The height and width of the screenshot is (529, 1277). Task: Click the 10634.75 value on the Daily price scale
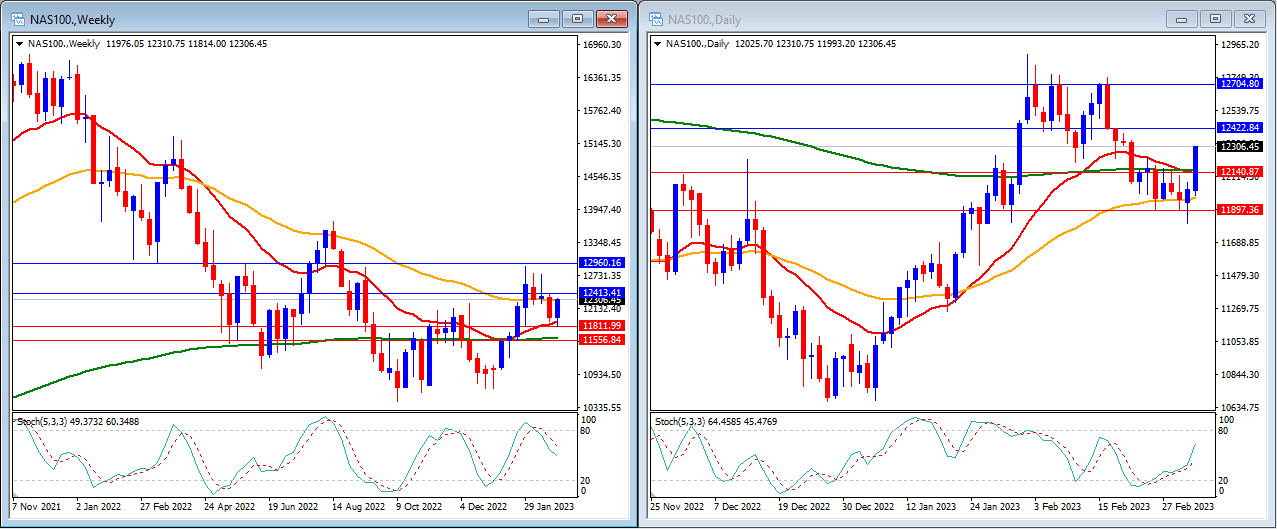(x=1240, y=408)
